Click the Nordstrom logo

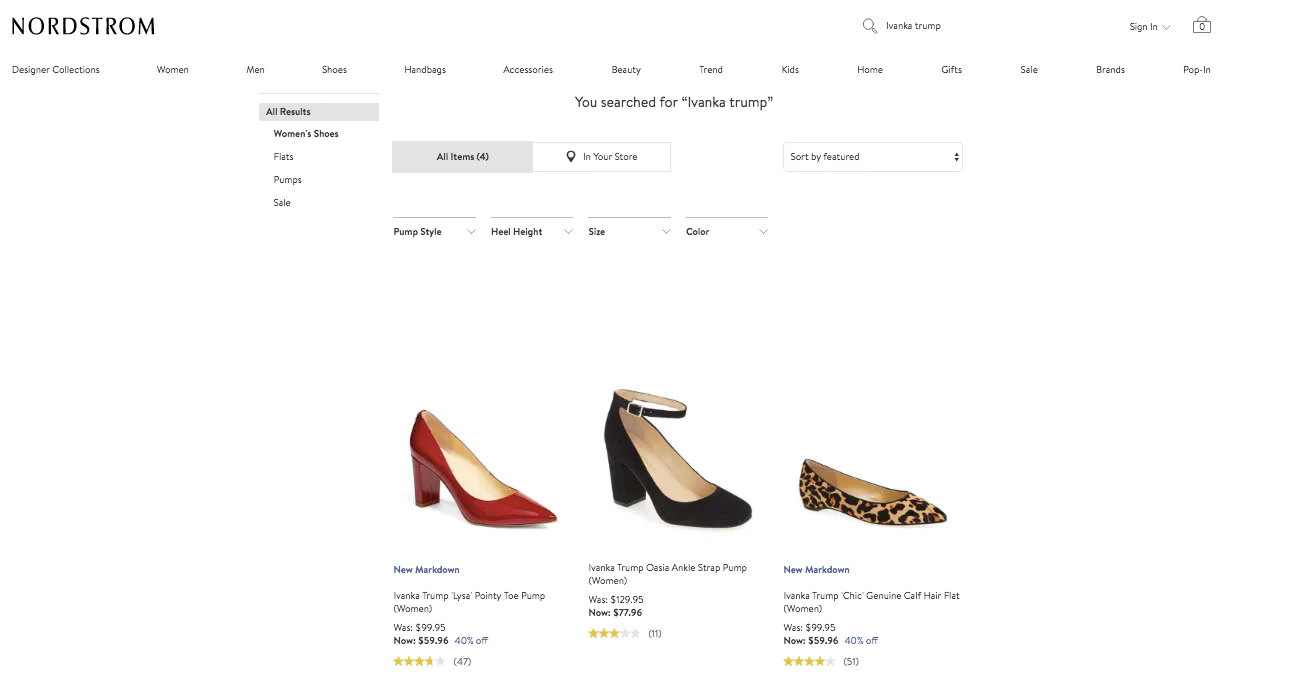point(83,27)
